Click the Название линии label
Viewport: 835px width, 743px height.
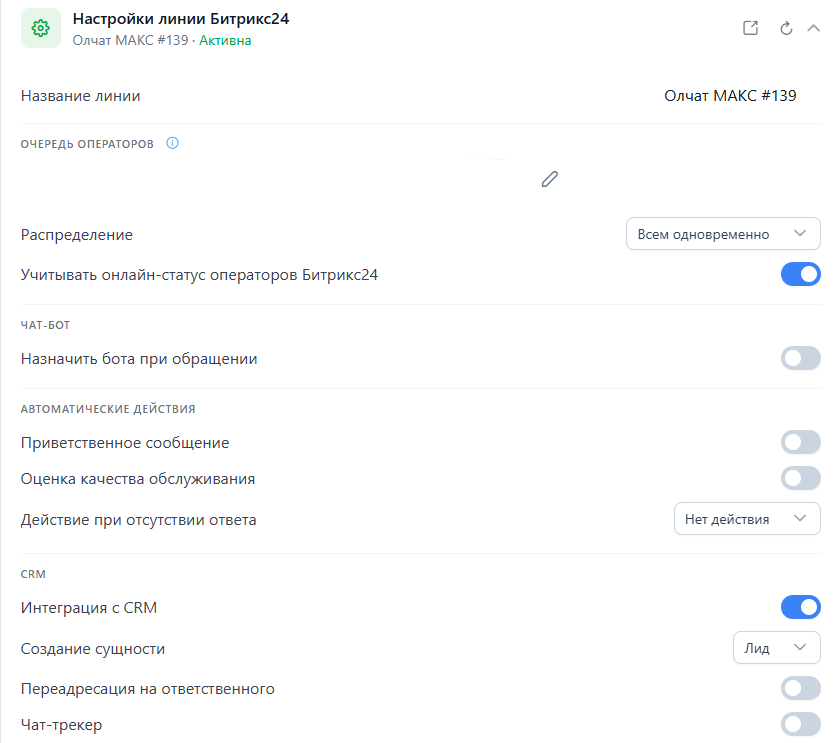pos(80,96)
